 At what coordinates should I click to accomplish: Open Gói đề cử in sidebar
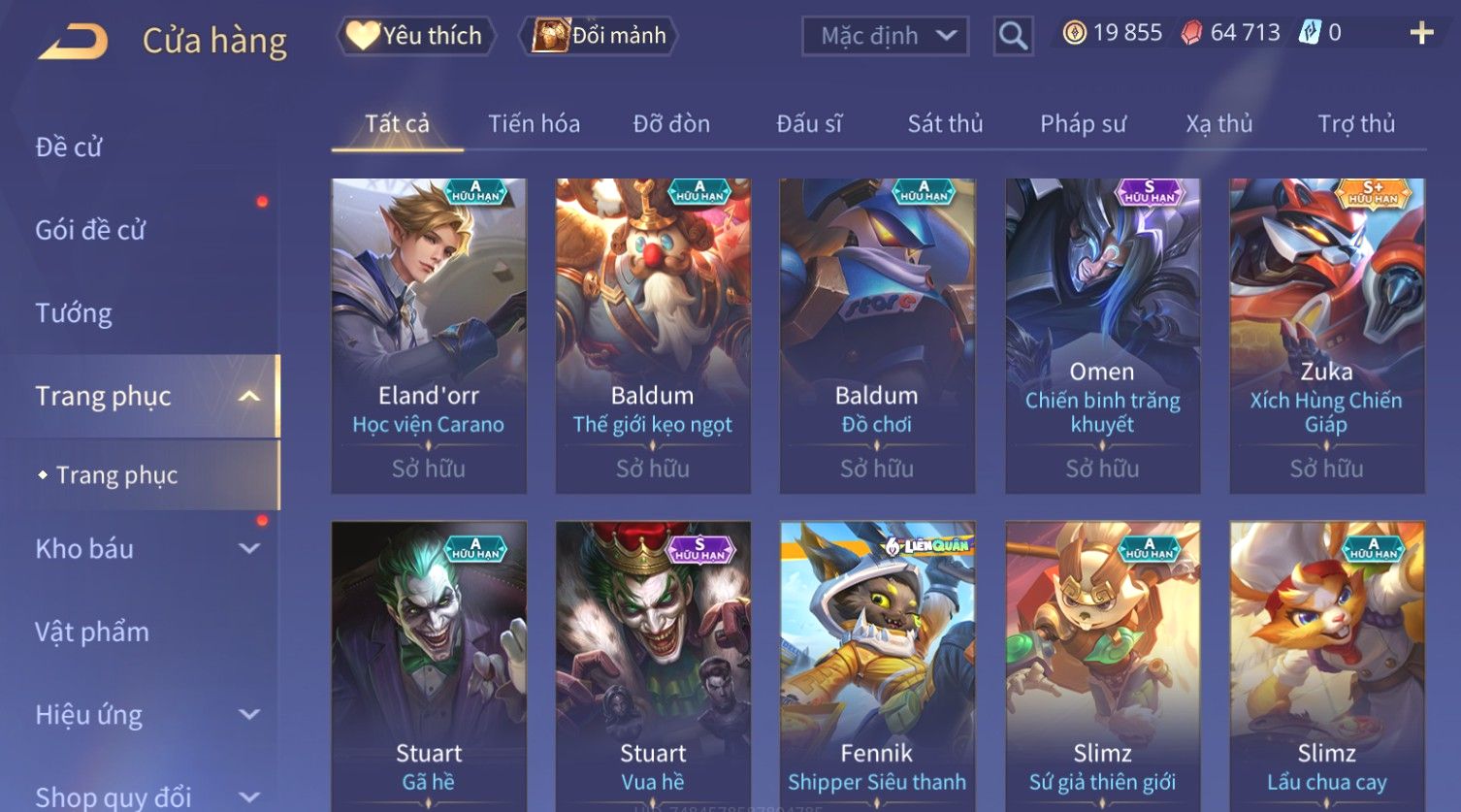pos(90,230)
